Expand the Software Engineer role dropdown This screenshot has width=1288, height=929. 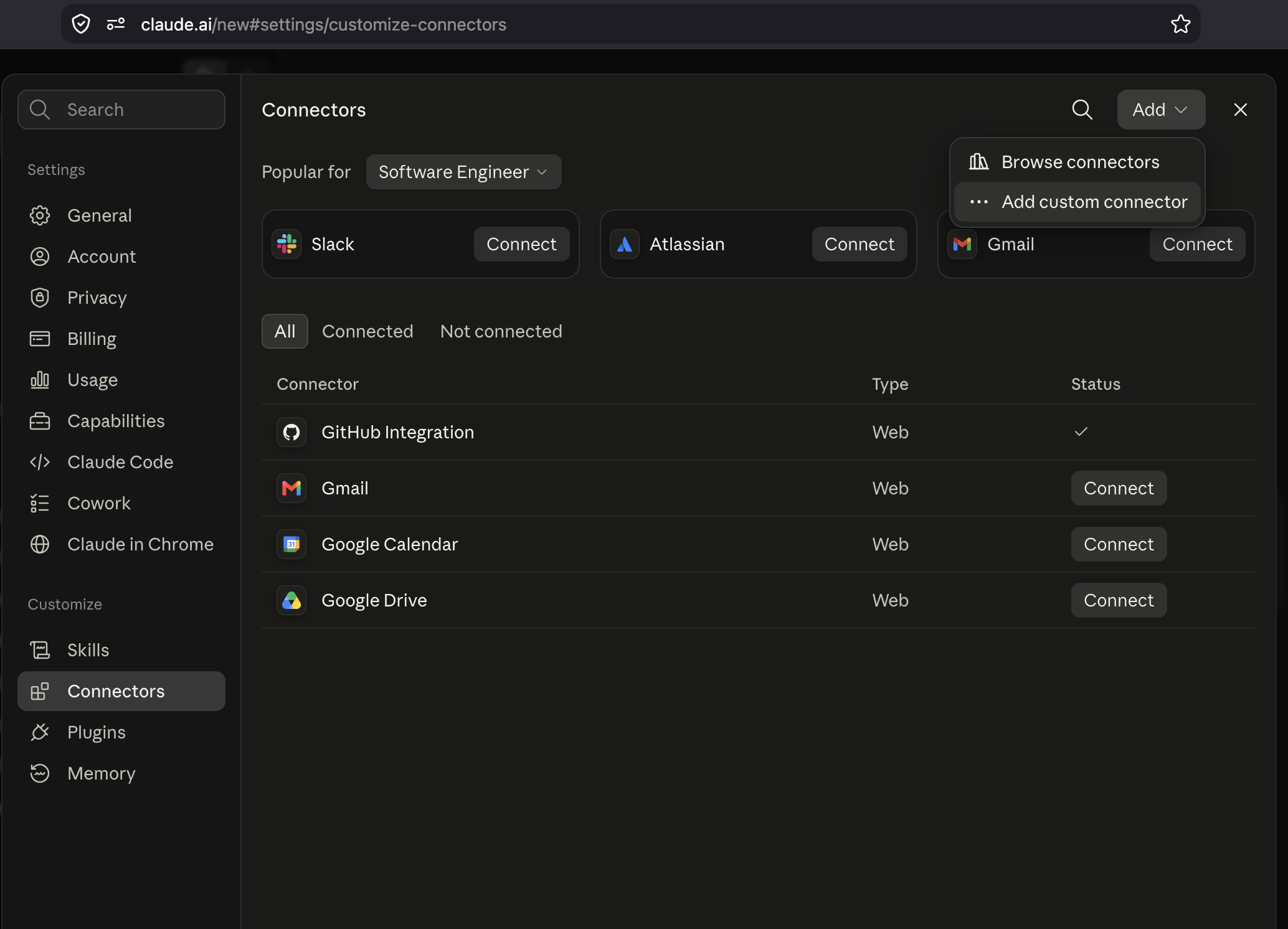coord(463,172)
